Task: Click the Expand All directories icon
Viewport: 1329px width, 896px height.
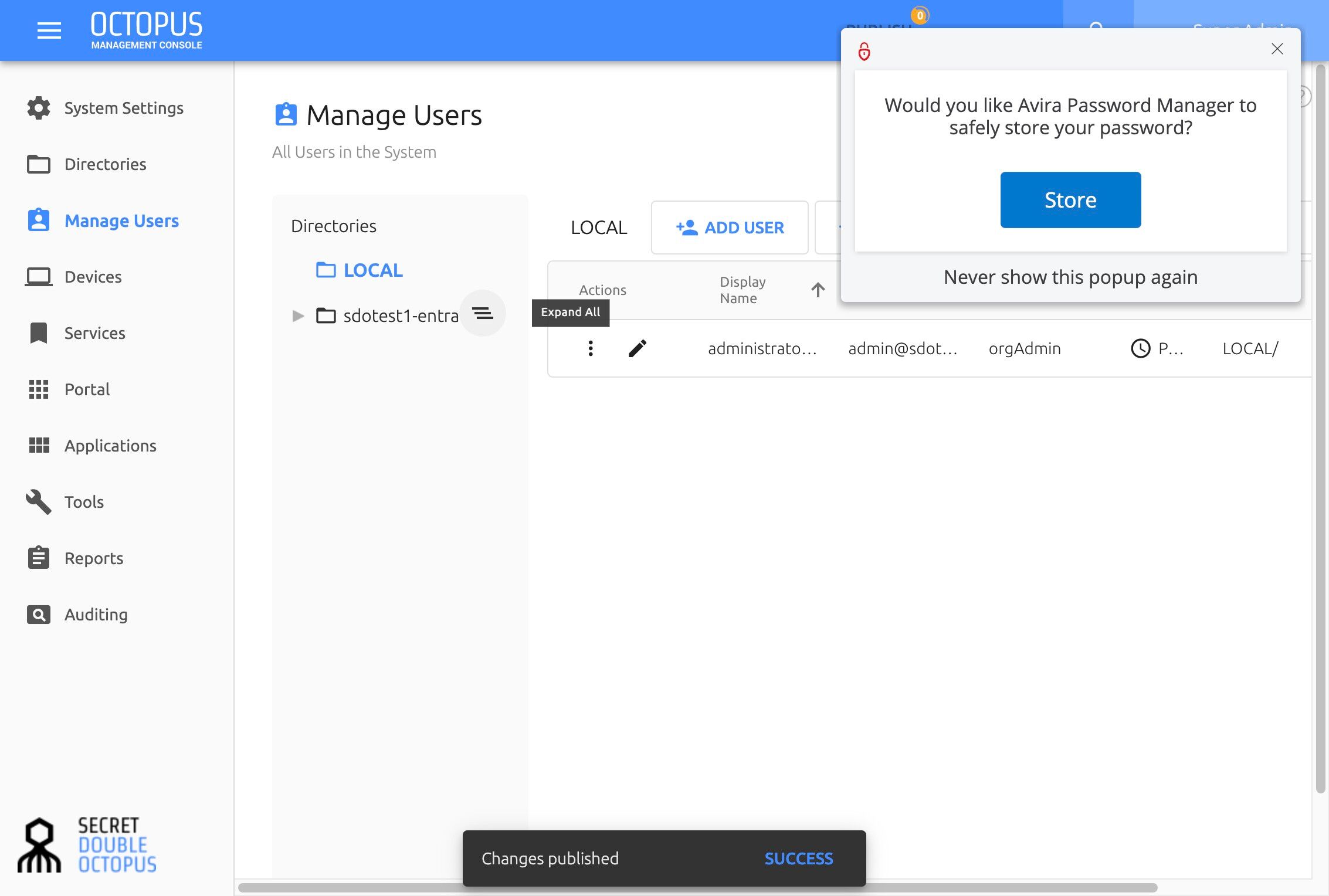Action: tap(483, 313)
